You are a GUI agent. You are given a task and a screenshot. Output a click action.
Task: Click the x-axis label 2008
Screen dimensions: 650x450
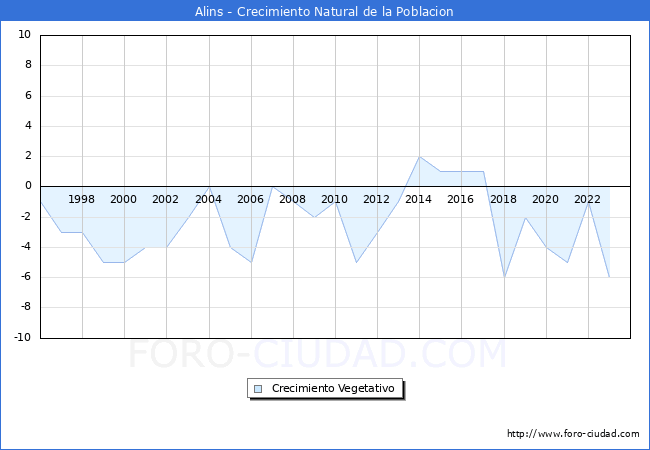pyautogui.click(x=292, y=199)
